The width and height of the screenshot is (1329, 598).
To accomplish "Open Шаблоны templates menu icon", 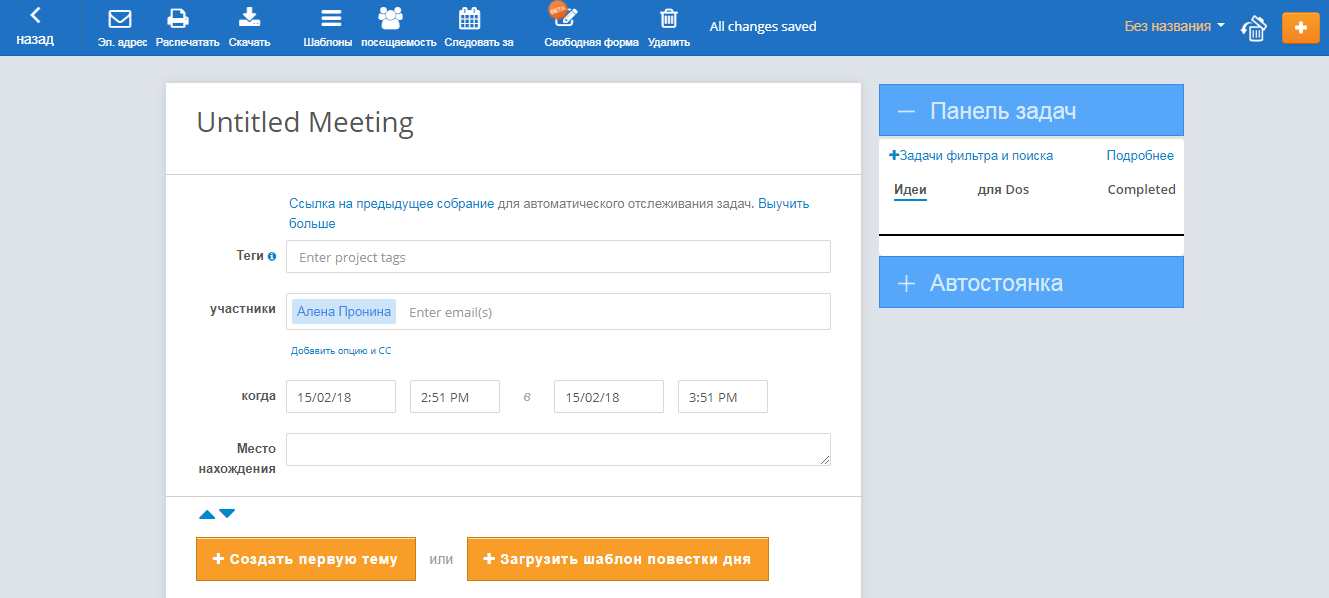I will (x=331, y=18).
